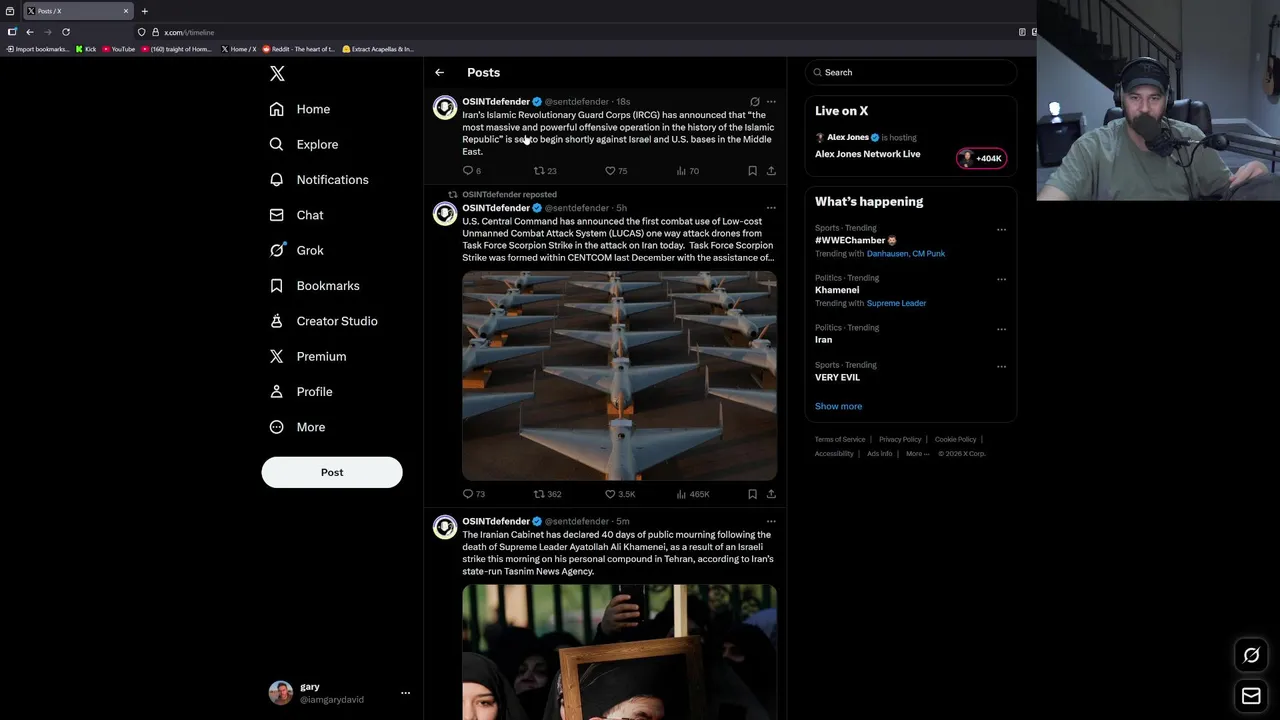This screenshot has height=720, width=1280.
Task: Open Danhausen, CM Punk trending link
Action: click(x=906, y=254)
